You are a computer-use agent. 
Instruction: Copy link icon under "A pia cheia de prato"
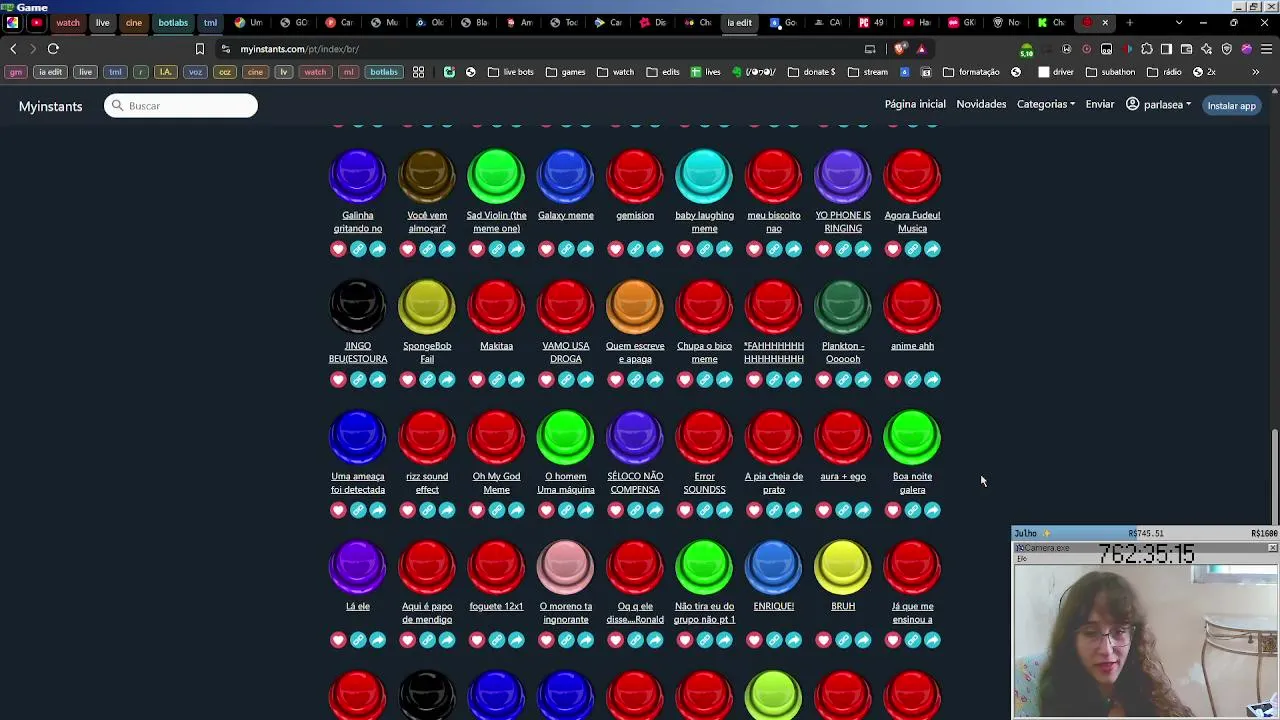774,510
